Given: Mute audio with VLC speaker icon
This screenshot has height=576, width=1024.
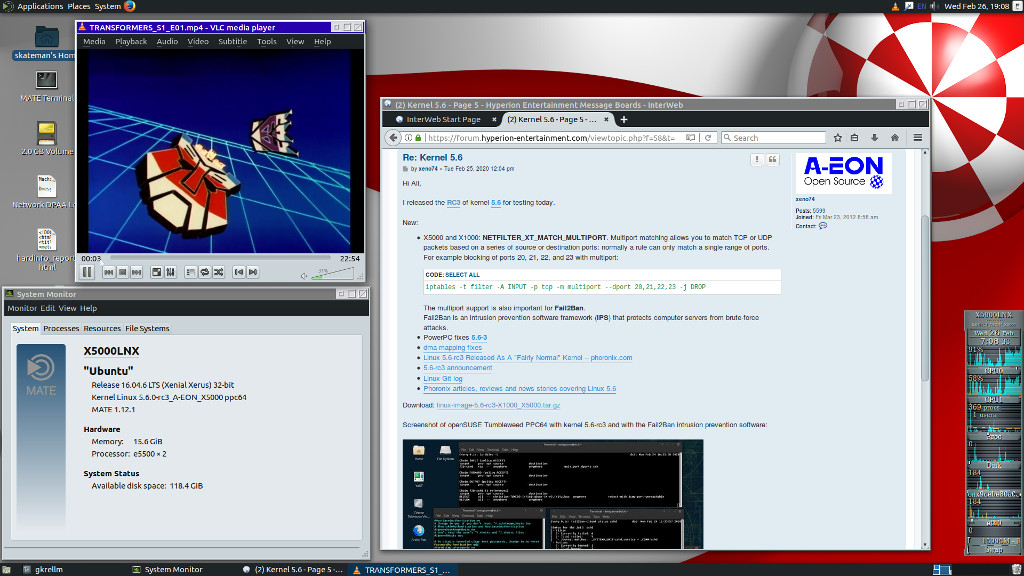Looking at the screenshot, I should click(x=304, y=276).
